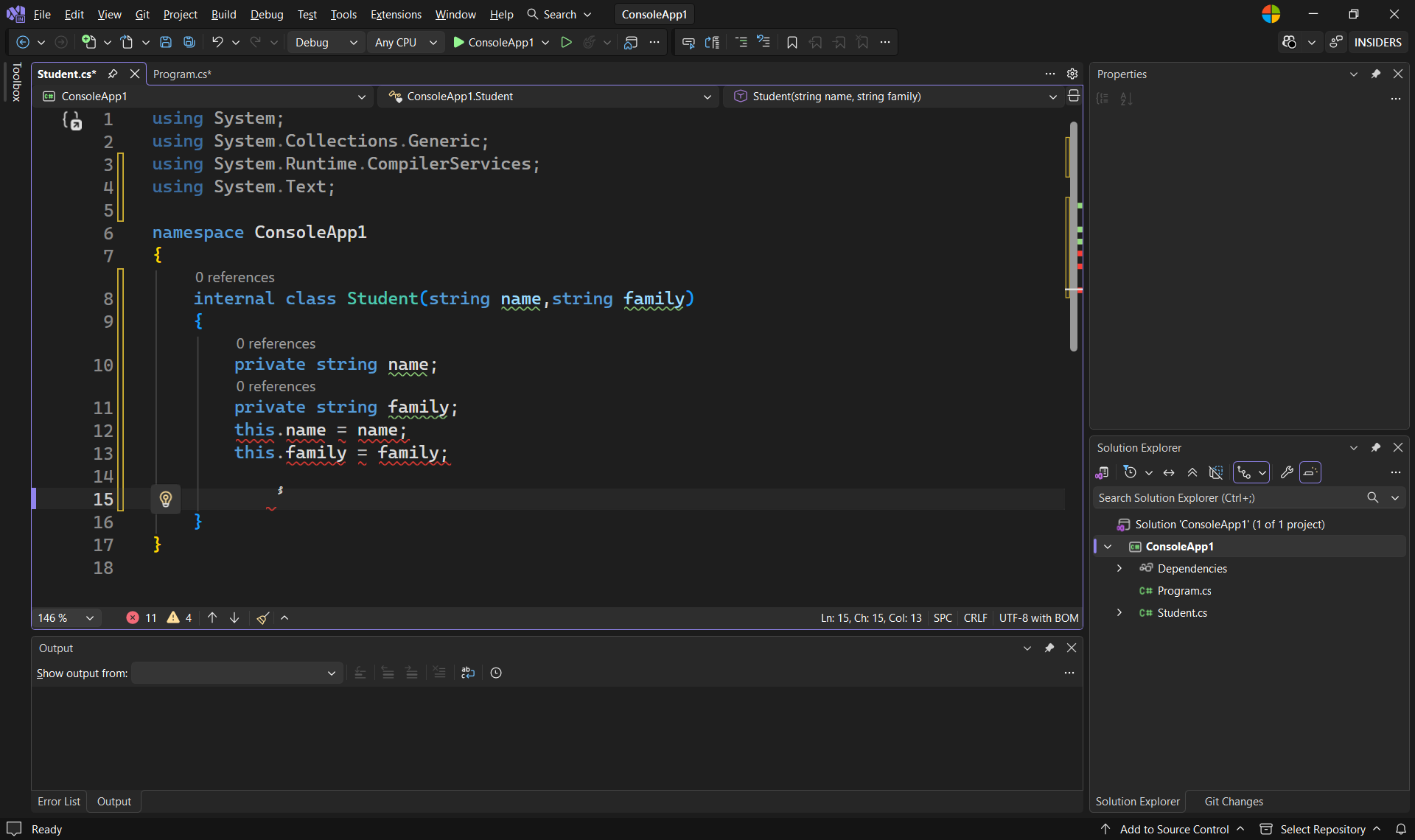Click the Solution Explorer search magnifier

click(1372, 498)
